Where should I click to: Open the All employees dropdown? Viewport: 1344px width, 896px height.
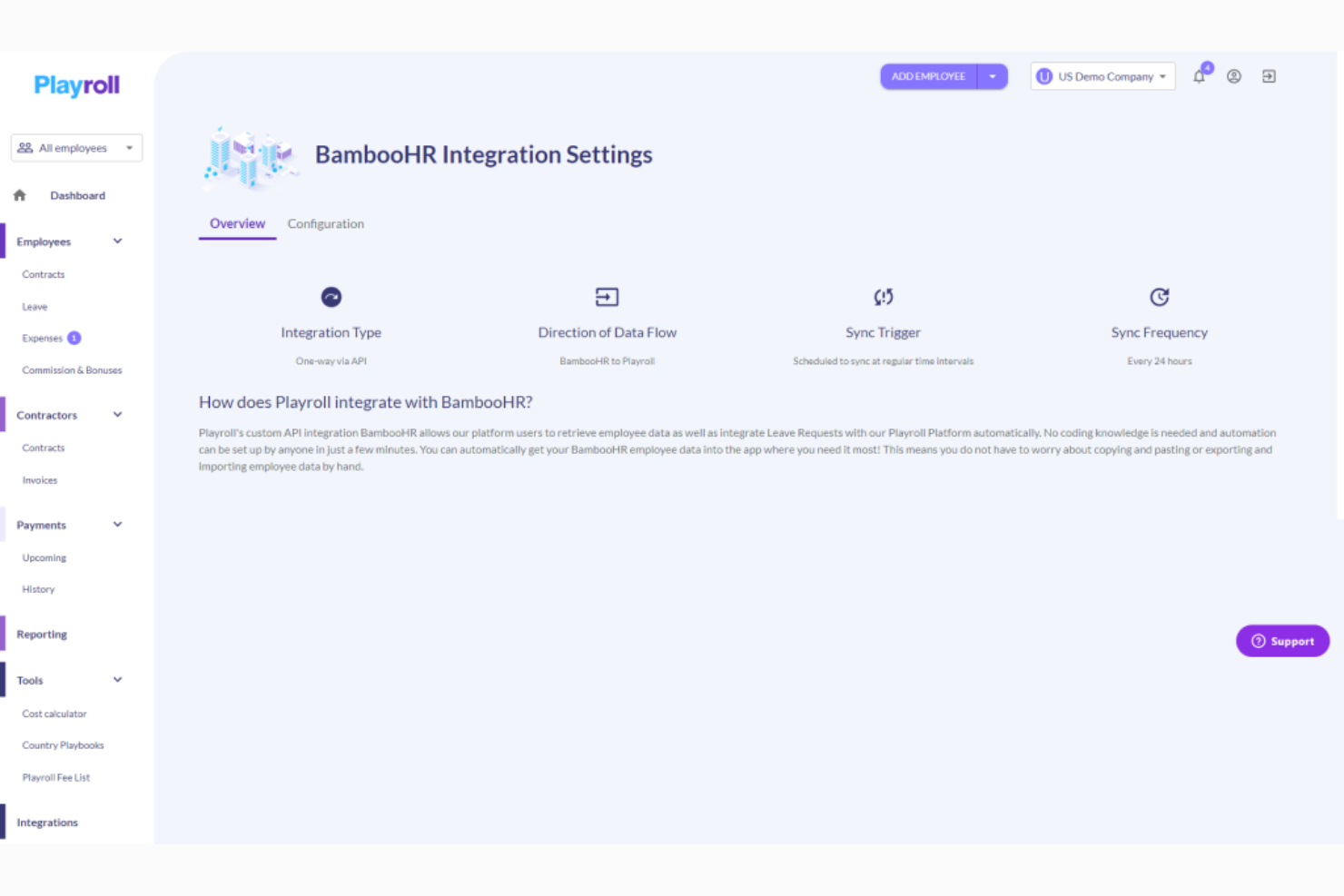point(76,148)
